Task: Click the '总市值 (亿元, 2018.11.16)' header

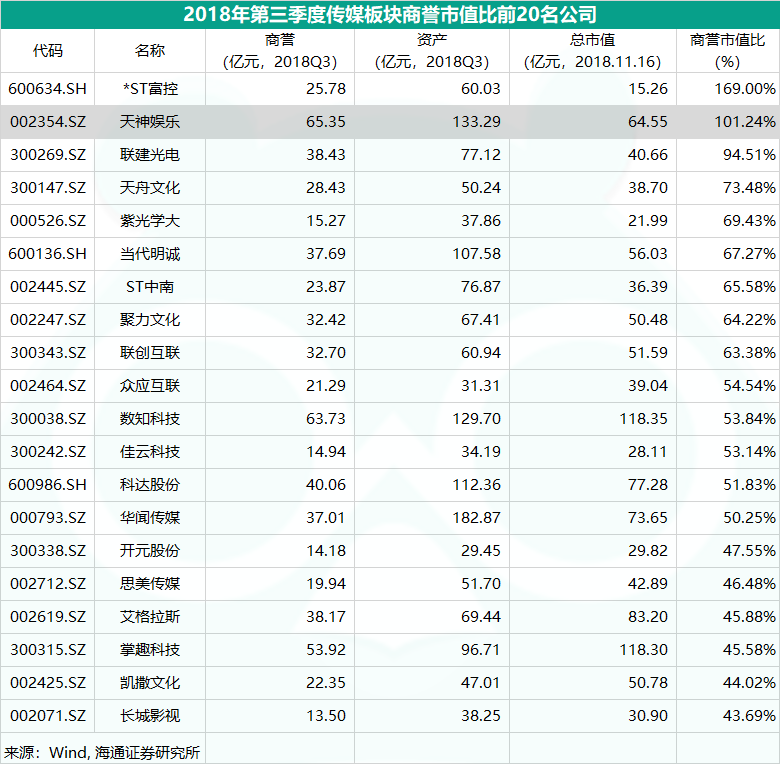Action: (x=592, y=51)
